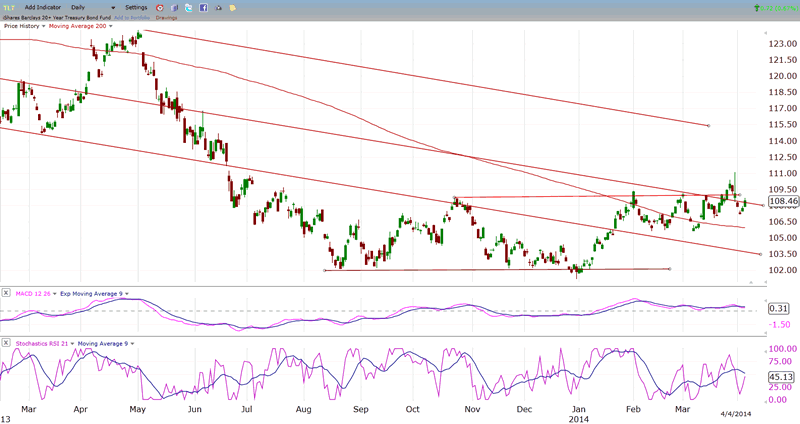This screenshot has width=800, height=424.
Task: Click the red target icon in toolbar
Action: (x=159, y=7)
